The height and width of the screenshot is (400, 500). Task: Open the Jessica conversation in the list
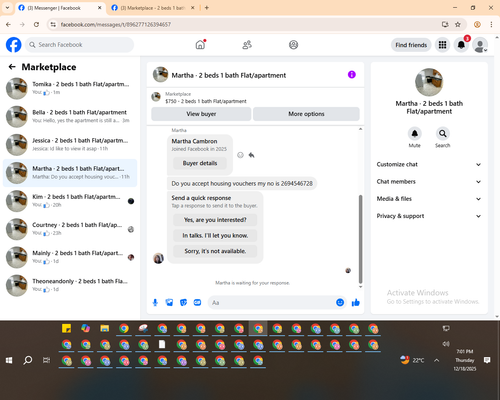click(x=70, y=145)
